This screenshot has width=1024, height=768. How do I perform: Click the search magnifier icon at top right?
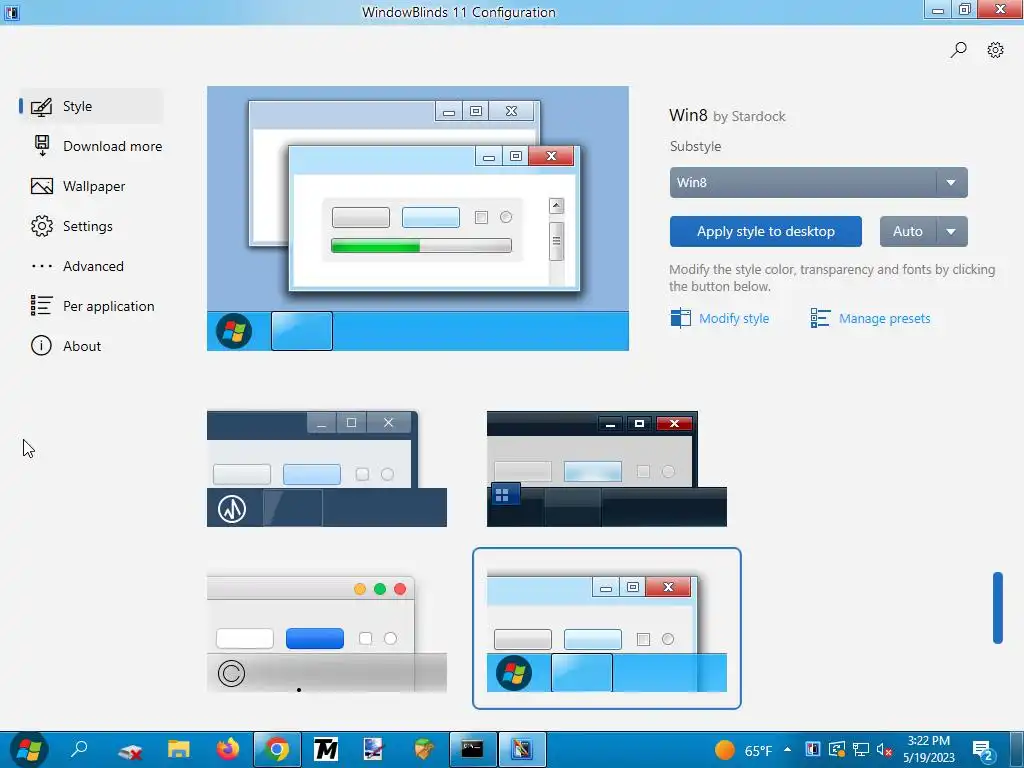point(958,50)
